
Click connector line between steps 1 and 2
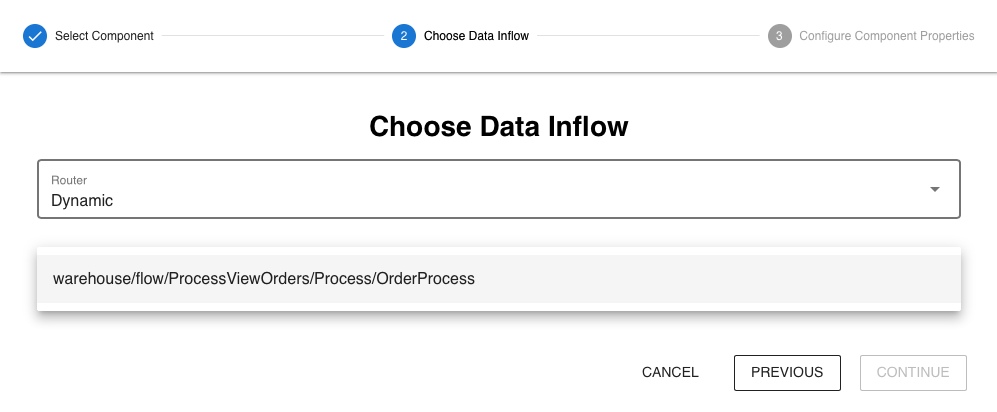[272, 36]
